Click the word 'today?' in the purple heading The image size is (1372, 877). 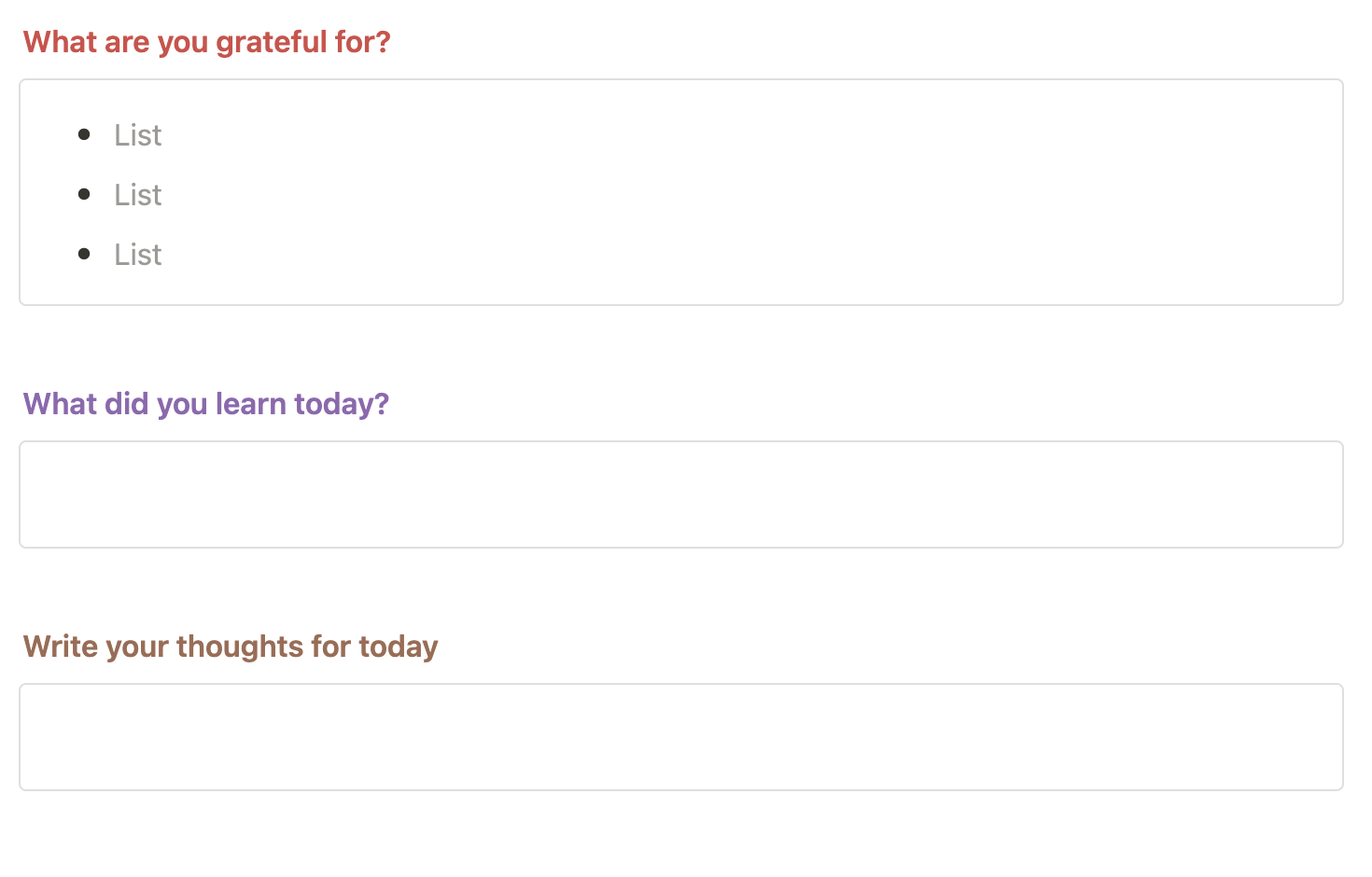click(341, 405)
